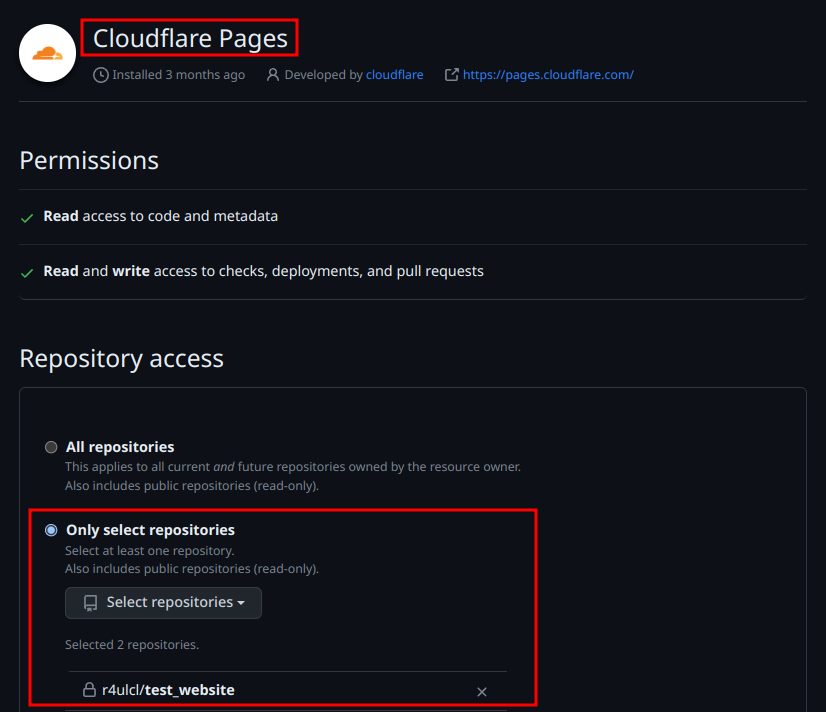
Task: Select the All repositories option
Action: [x=51, y=447]
